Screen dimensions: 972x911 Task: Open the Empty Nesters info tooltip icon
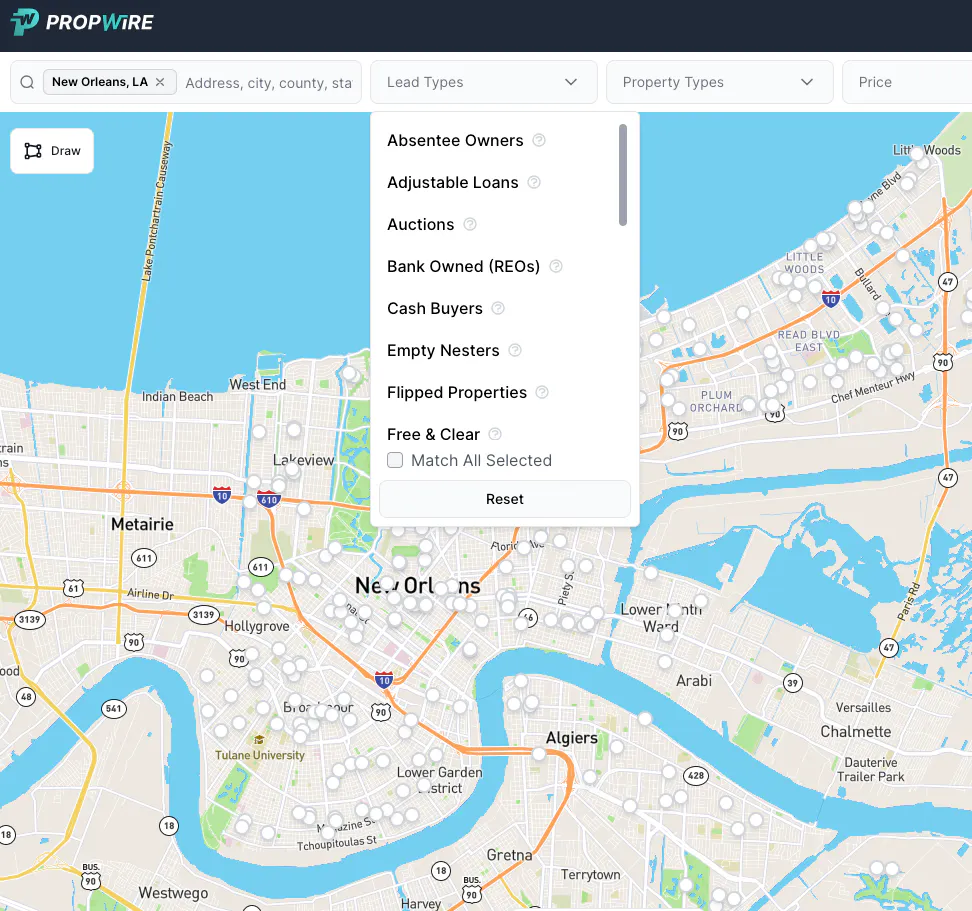(x=514, y=350)
